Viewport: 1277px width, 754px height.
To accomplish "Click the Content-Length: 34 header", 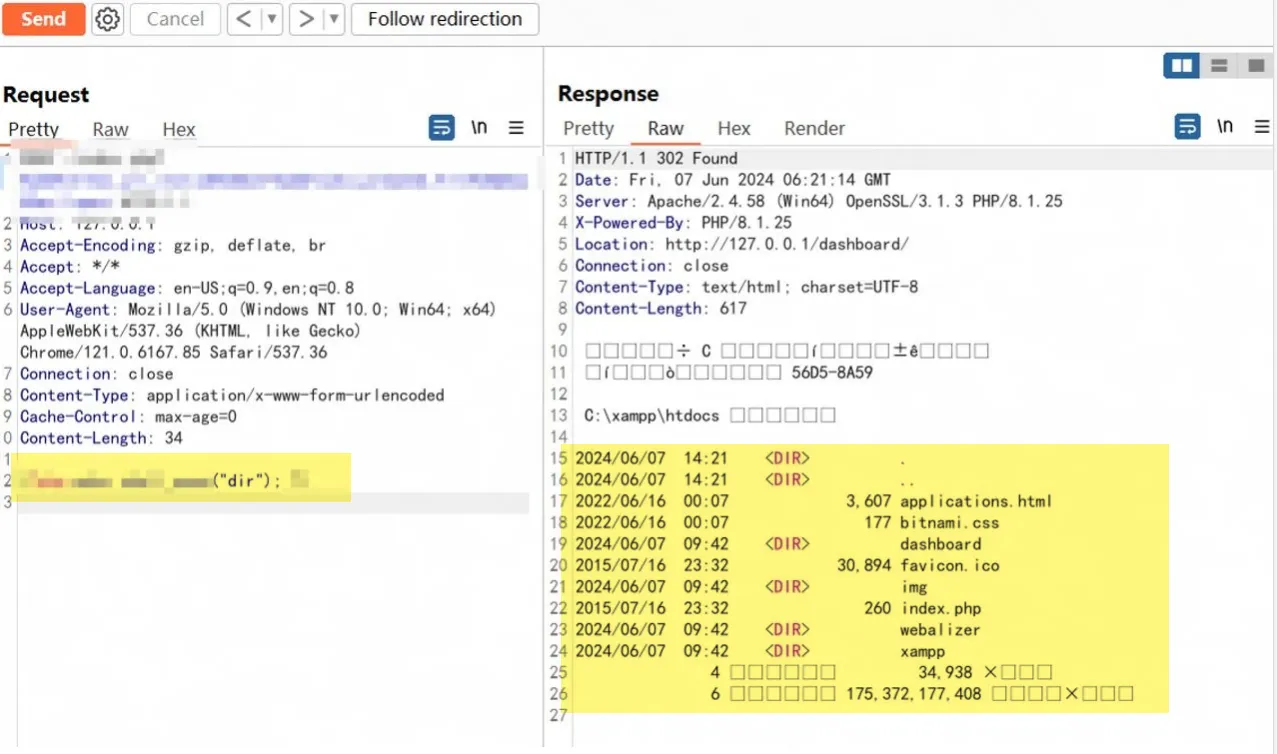I will point(101,438).
